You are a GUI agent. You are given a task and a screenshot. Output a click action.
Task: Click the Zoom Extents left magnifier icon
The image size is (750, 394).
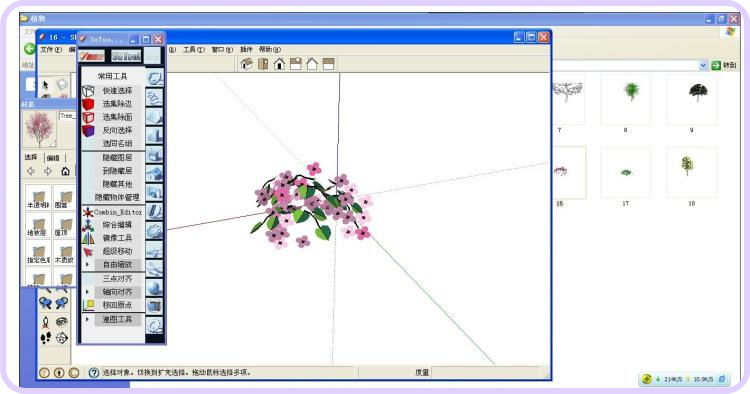45,303
